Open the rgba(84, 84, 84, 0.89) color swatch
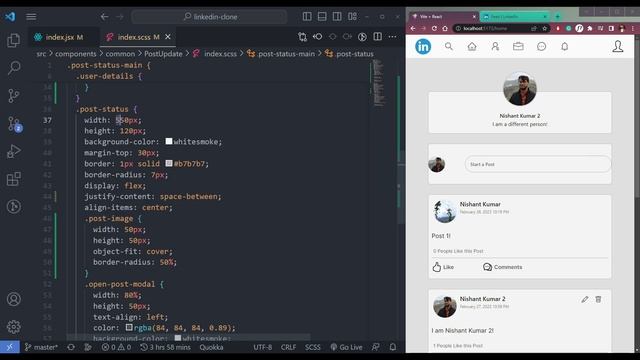 pos(129,327)
